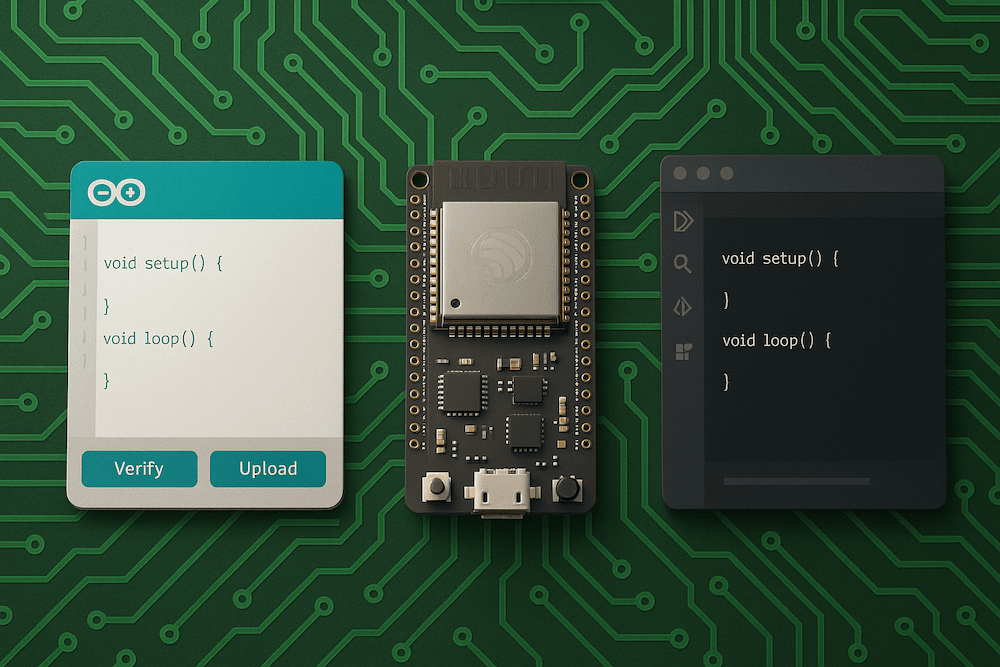The image size is (1000, 667).
Task: Click the minus circle of the Arduino logo
Action: (104, 192)
